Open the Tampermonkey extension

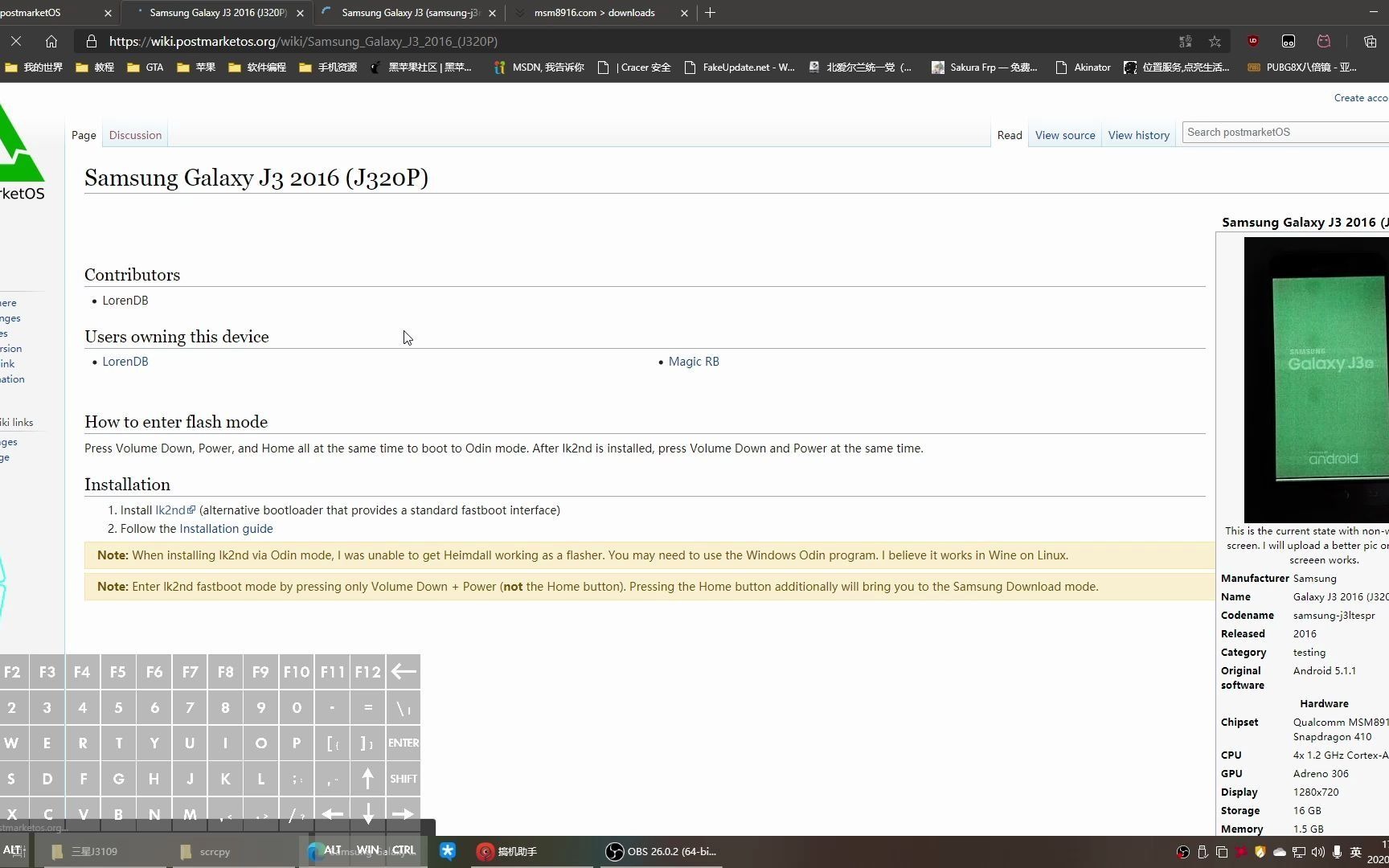1289,41
